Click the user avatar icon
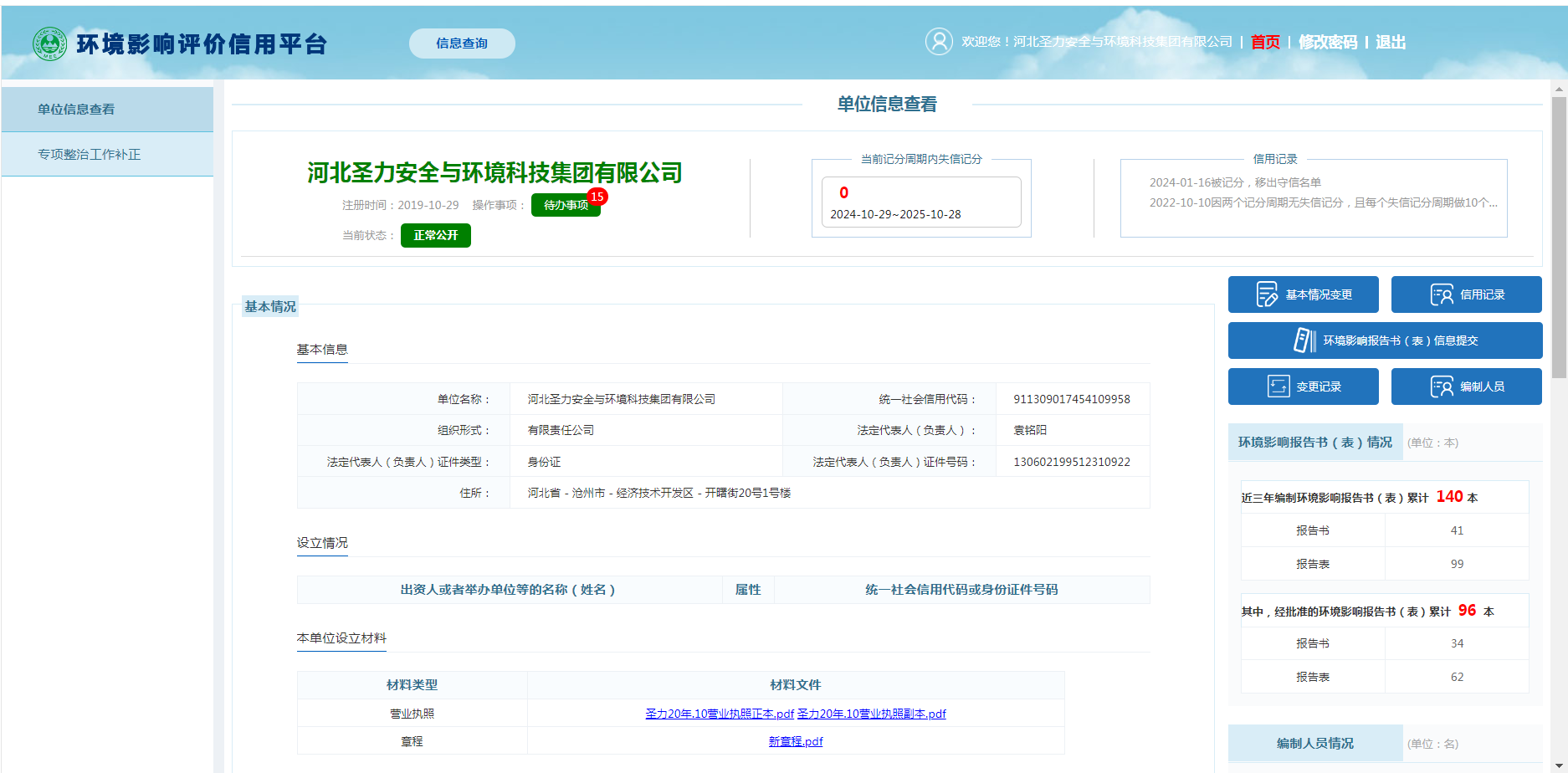 (939, 41)
